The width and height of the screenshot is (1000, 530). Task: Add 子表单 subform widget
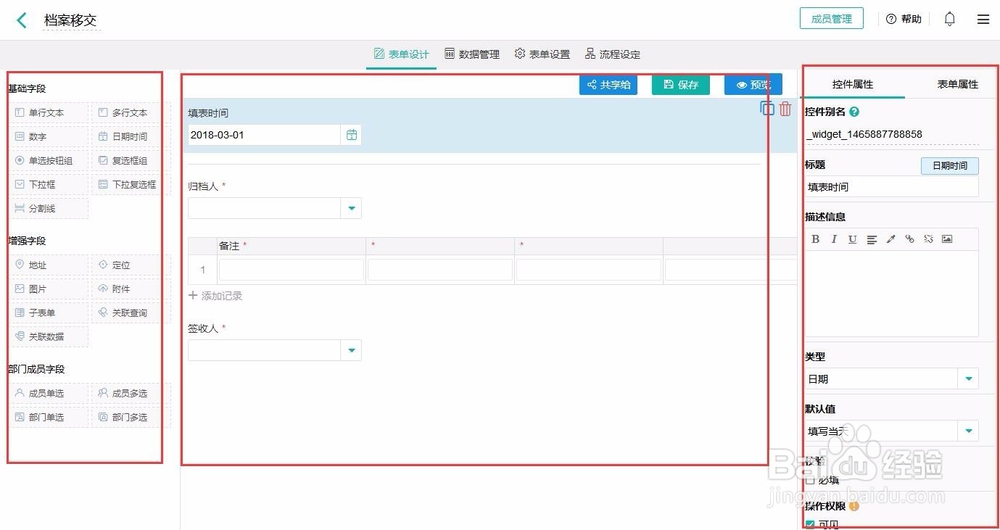click(x=47, y=313)
